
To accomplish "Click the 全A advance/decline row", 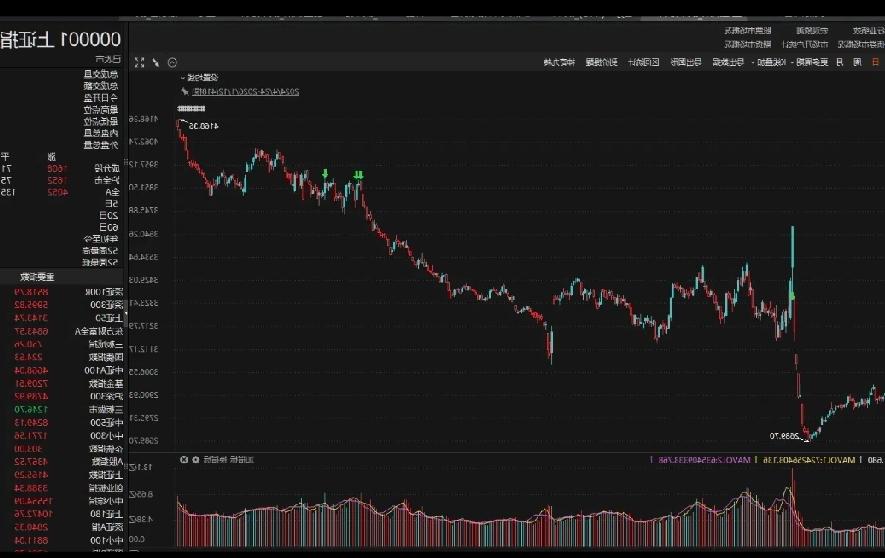I will click(61, 192).
